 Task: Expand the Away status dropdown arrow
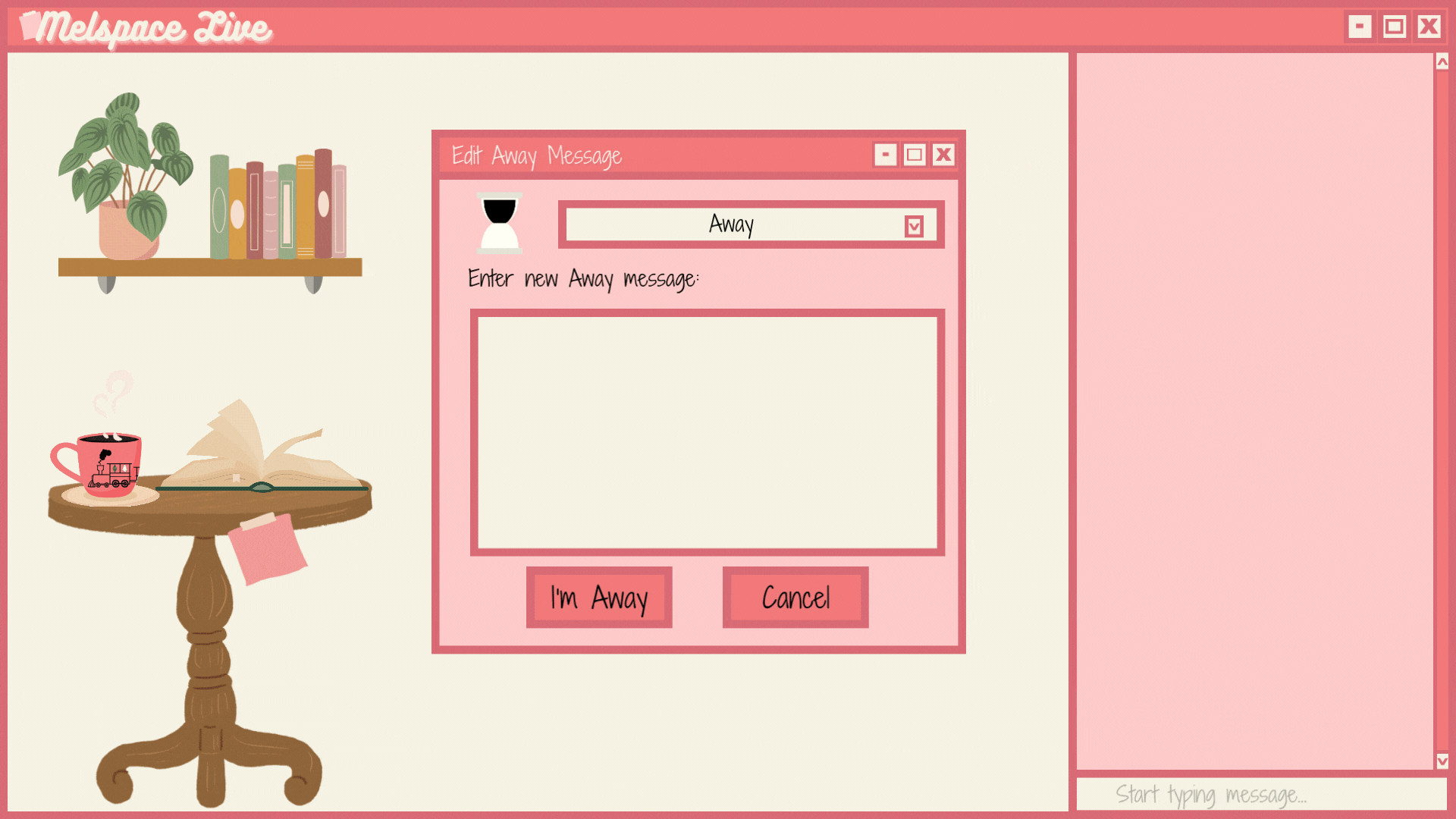(x=914, y=226)
